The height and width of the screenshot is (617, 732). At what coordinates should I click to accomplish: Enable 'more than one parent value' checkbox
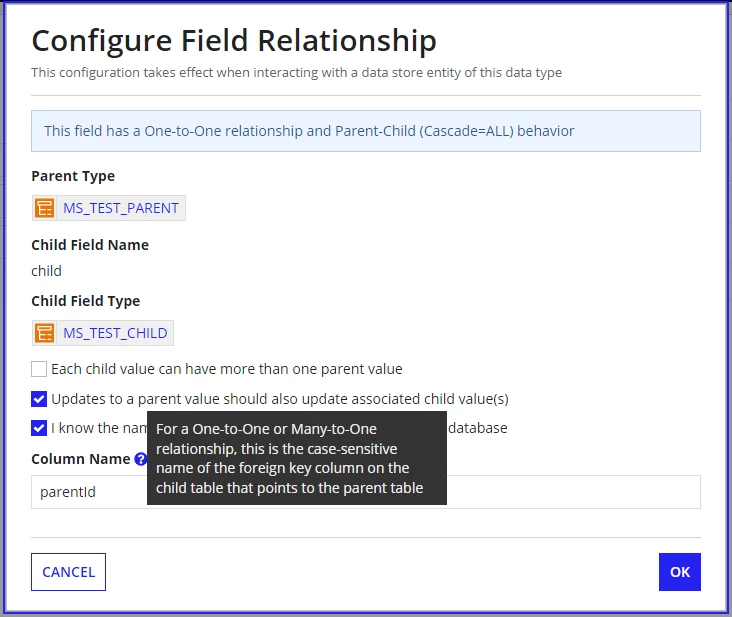(x=39, y=369)
